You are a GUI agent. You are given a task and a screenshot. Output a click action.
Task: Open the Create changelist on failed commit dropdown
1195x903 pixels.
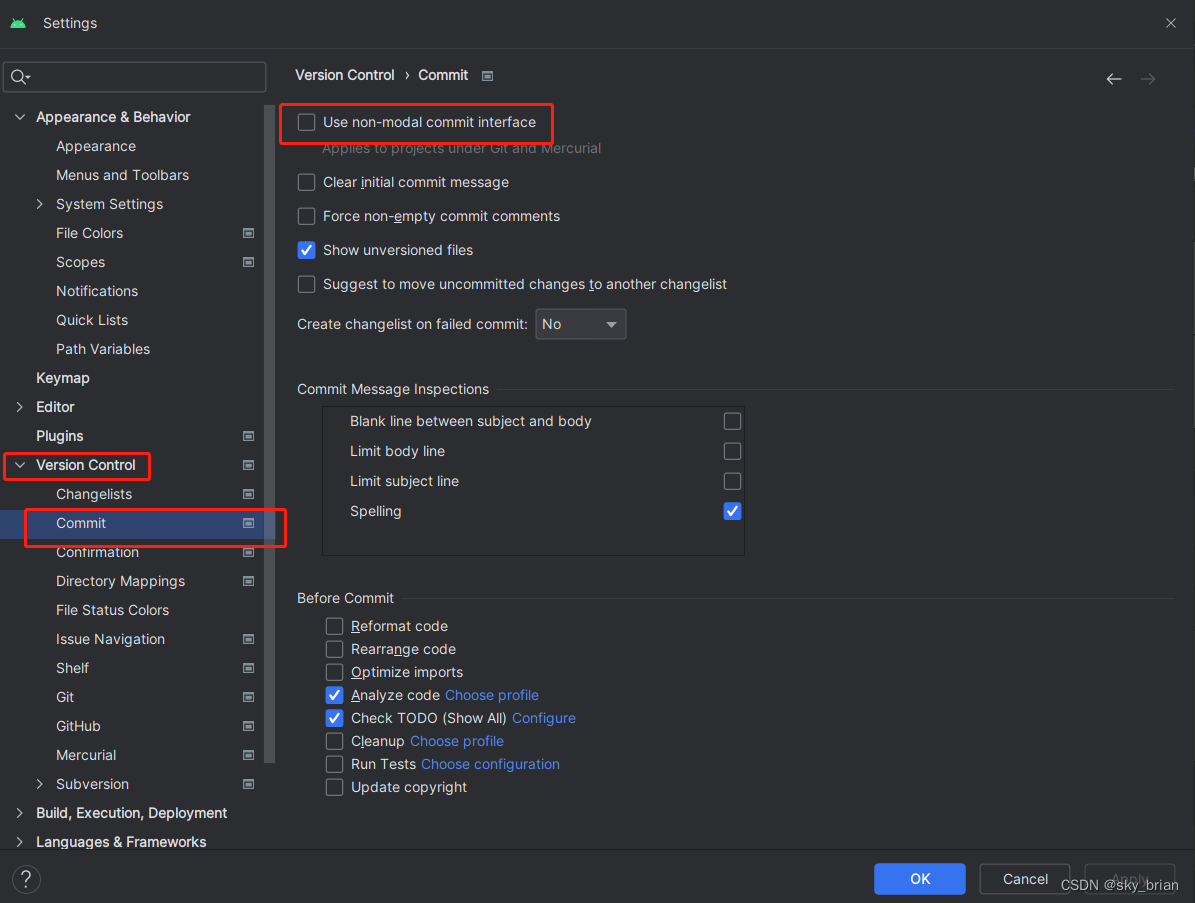[x=580, y=323]
